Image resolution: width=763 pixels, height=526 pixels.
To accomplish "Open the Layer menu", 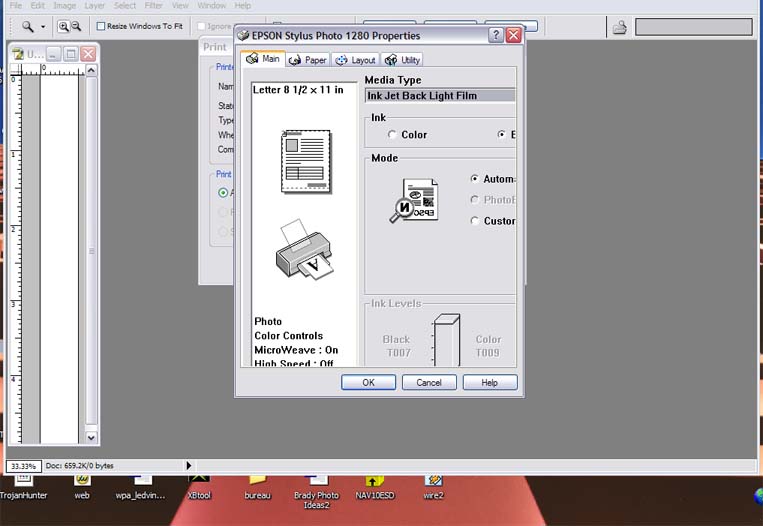I will tap(94, 6).
